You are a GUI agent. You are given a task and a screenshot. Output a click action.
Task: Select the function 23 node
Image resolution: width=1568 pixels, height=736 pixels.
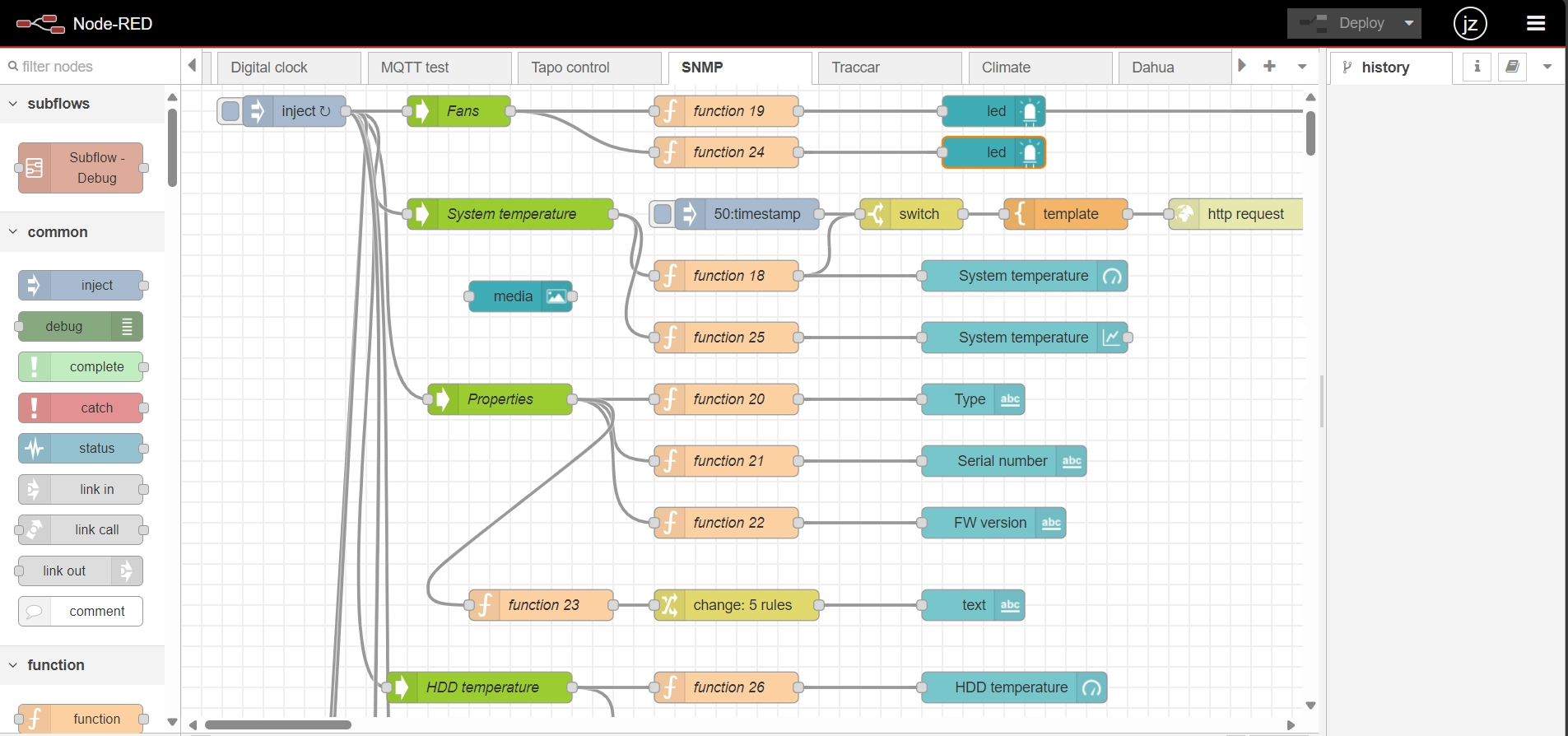[541, 605]
